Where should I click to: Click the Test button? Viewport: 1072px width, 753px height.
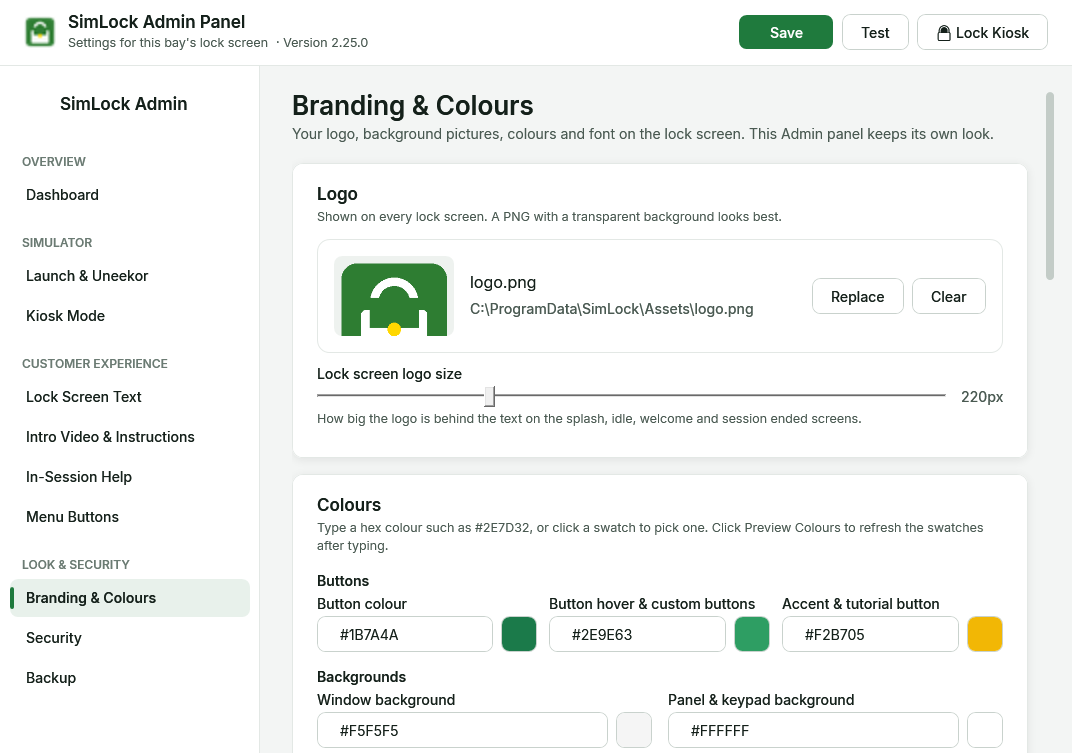875,32
